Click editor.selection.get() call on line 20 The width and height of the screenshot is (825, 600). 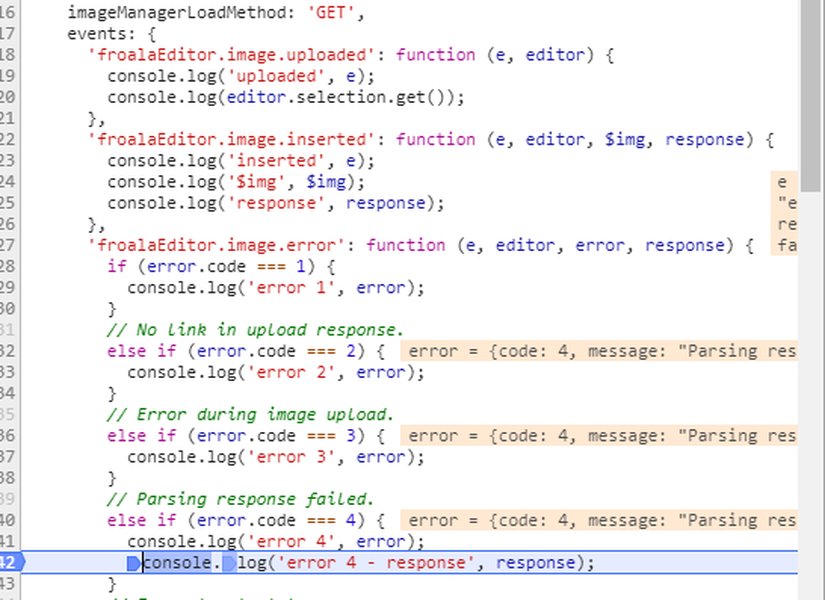tap(340, 97)
